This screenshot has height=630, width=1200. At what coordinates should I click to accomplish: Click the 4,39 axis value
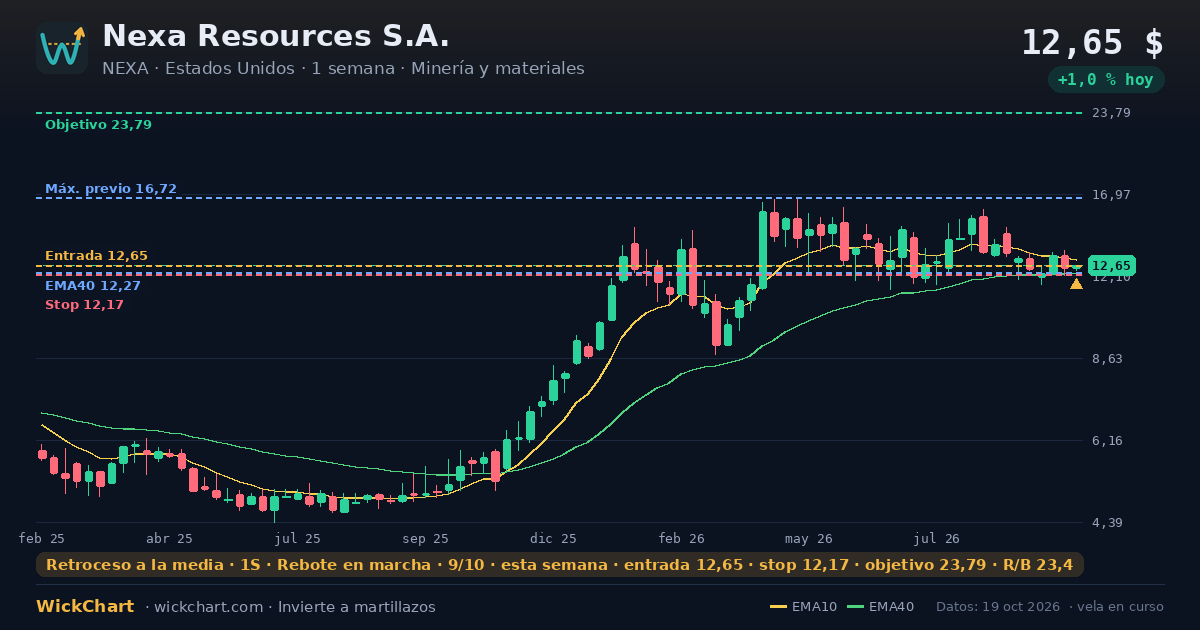pos(1107,523)
